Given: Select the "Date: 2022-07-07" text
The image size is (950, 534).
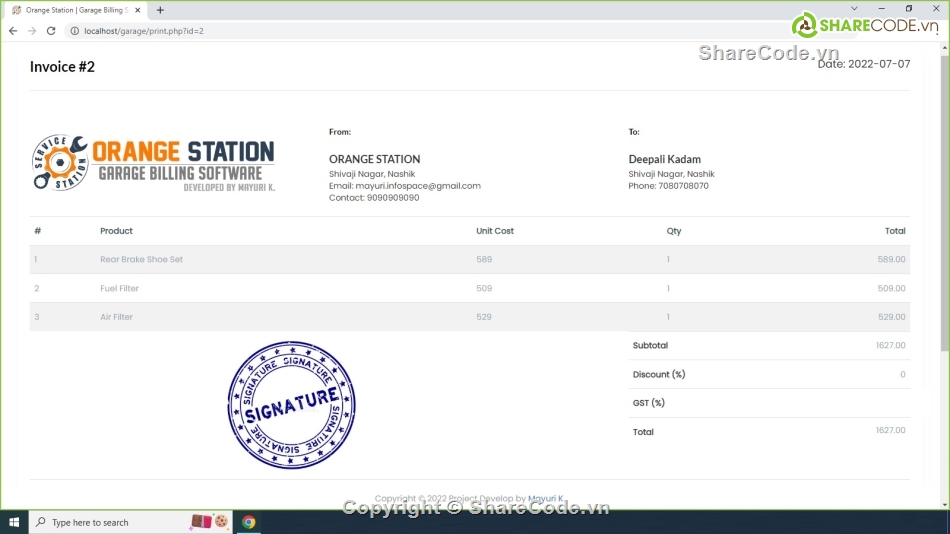Looking at the screenshot, I should [863, 64].
